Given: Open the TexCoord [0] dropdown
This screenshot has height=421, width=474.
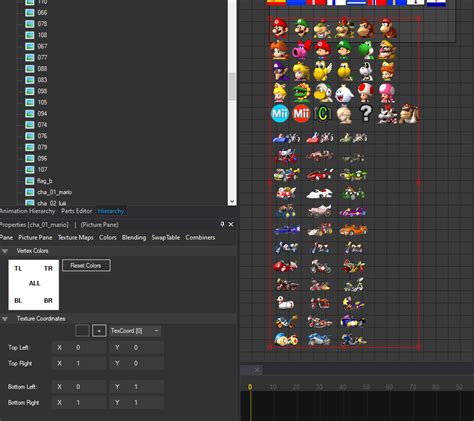Looking at the screenshot, I should pos(135,331).
